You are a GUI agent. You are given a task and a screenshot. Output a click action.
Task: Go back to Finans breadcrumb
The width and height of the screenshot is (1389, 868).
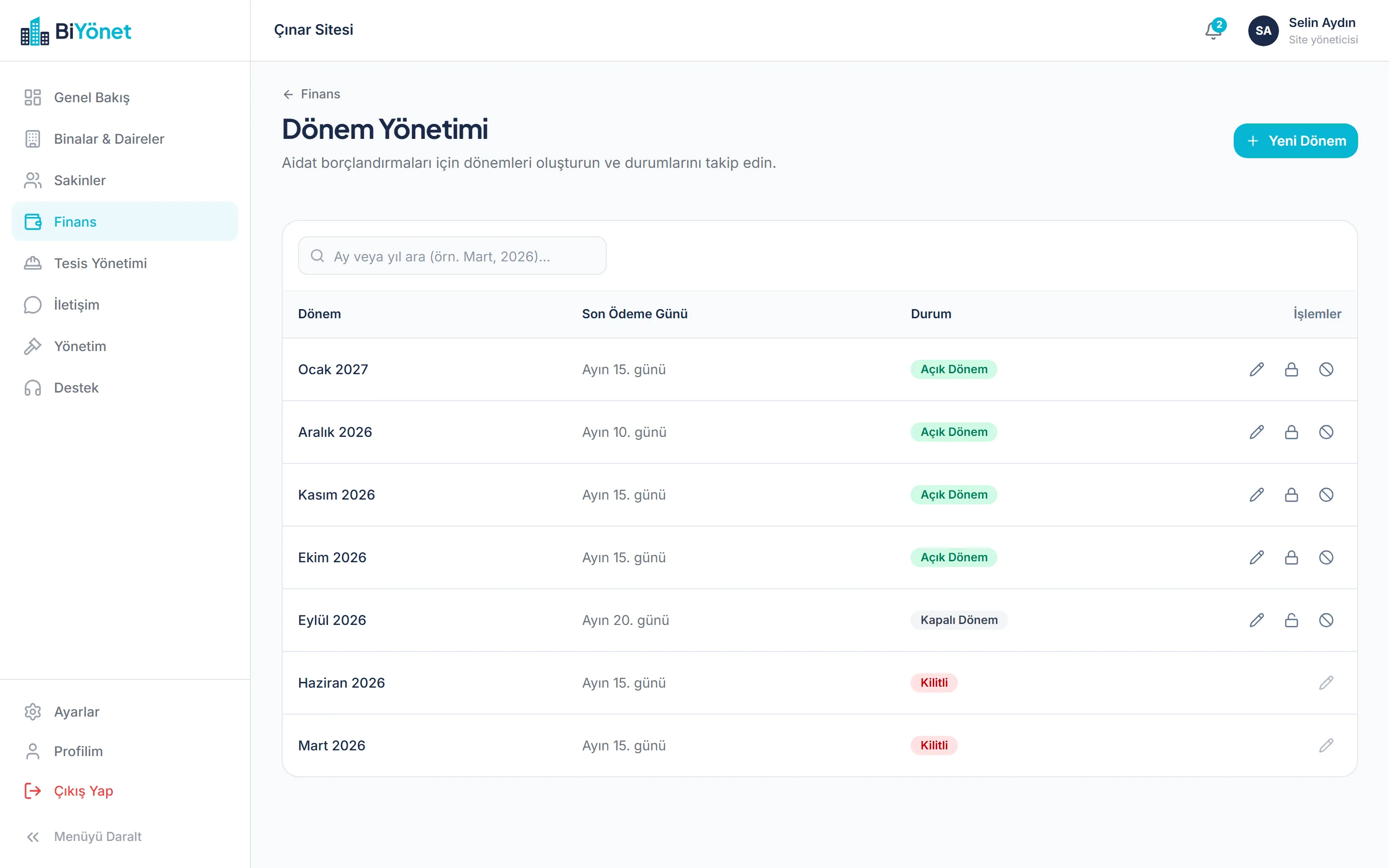point(312,94)
